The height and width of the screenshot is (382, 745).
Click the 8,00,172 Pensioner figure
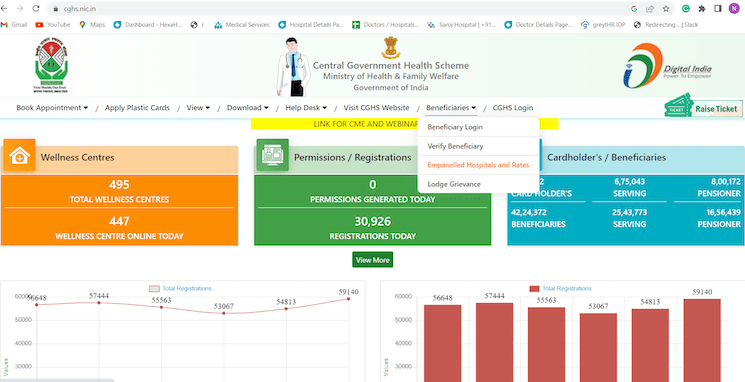point(726,181)
